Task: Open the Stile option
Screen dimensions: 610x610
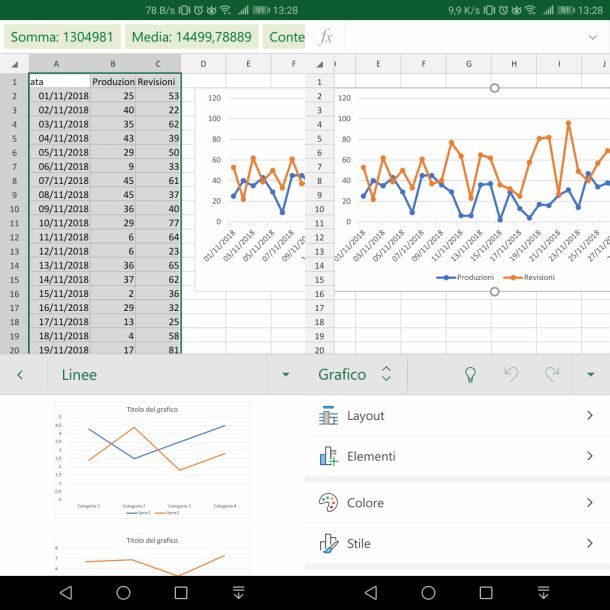Action: [x=457, y=543]
